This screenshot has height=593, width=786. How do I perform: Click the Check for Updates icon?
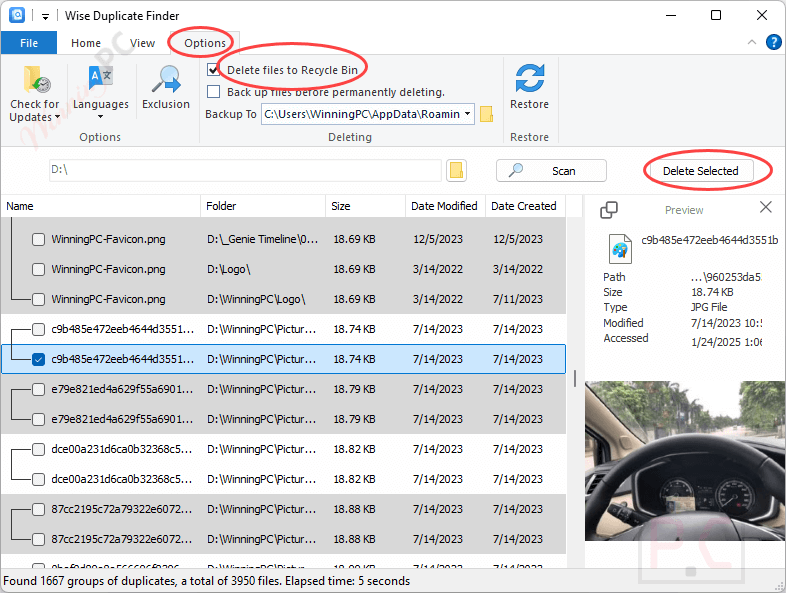click(x=36, y=79)
